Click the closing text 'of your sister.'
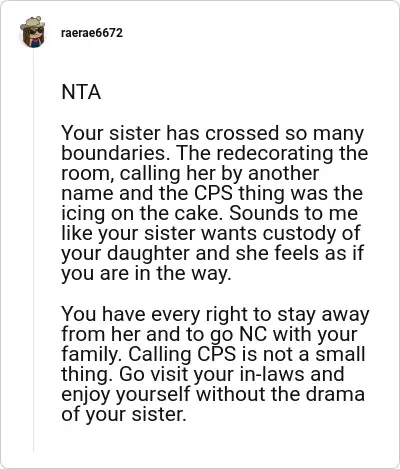Viewport: 400px width, 469px height. [123, 414]
